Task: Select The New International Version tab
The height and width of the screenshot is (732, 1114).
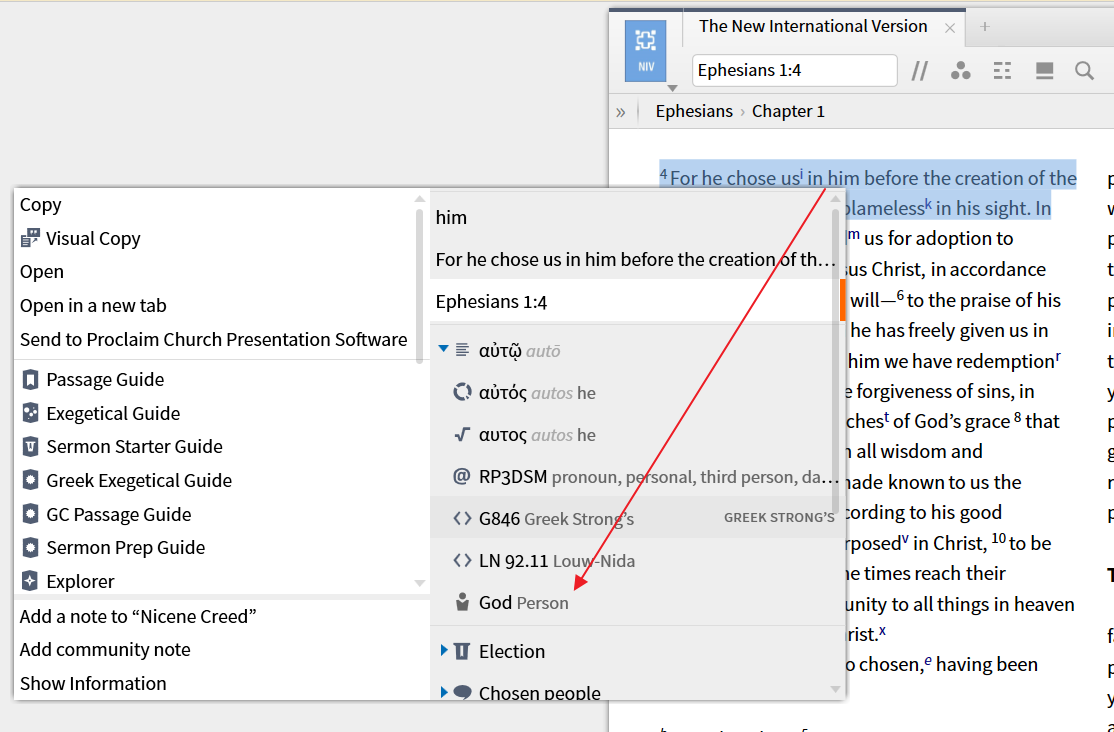Action: point(813,26)
